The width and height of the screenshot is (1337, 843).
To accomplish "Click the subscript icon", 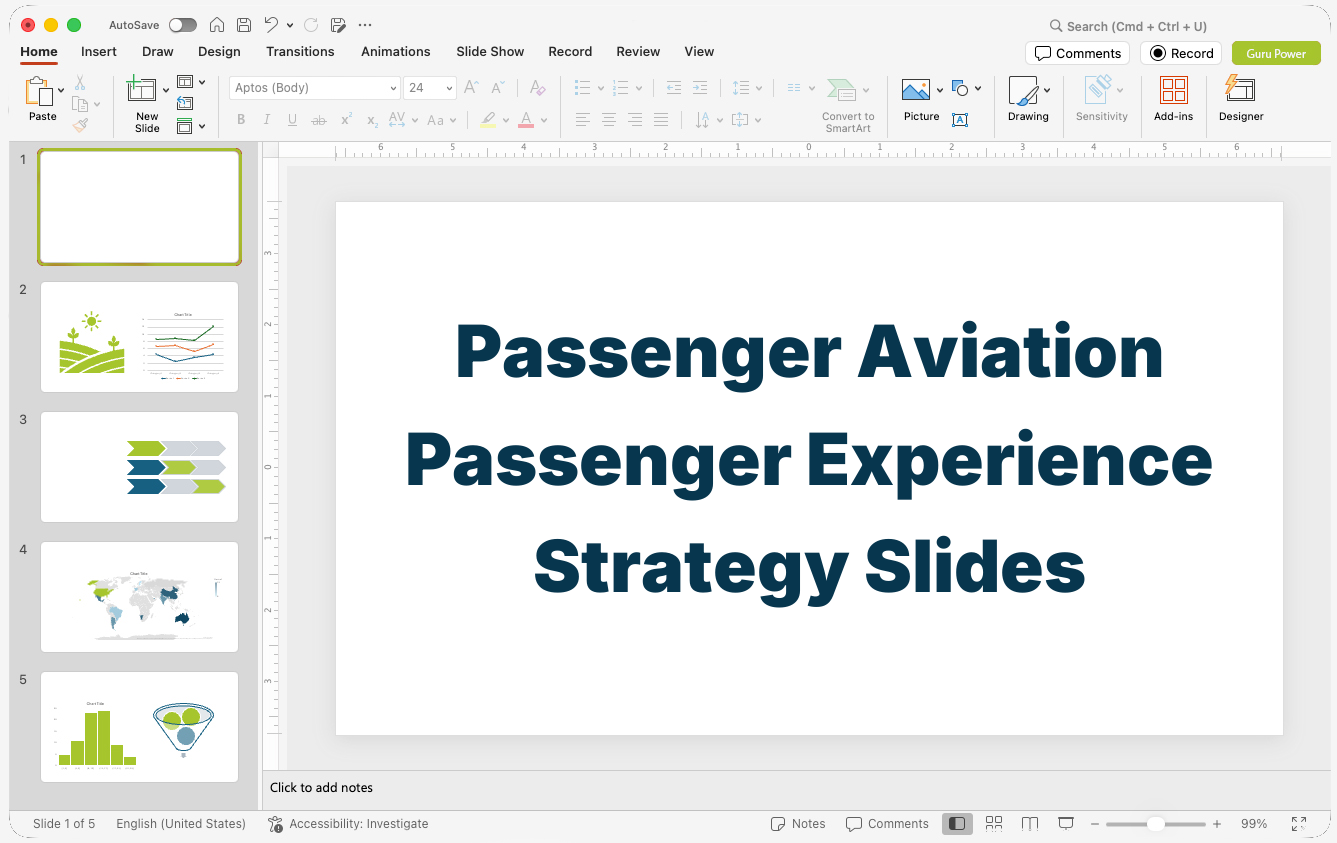I will (x=372, y=121).
